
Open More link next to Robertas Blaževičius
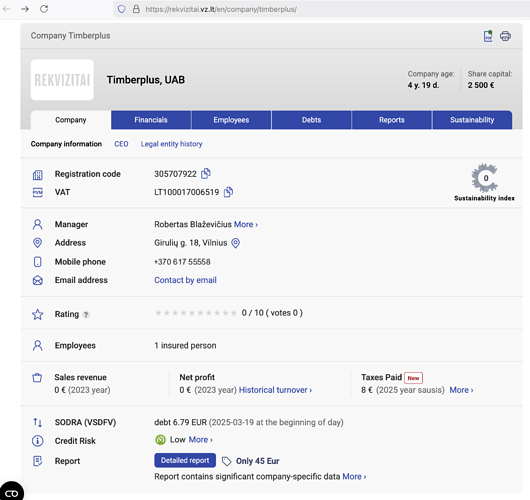tap(246, 224)
